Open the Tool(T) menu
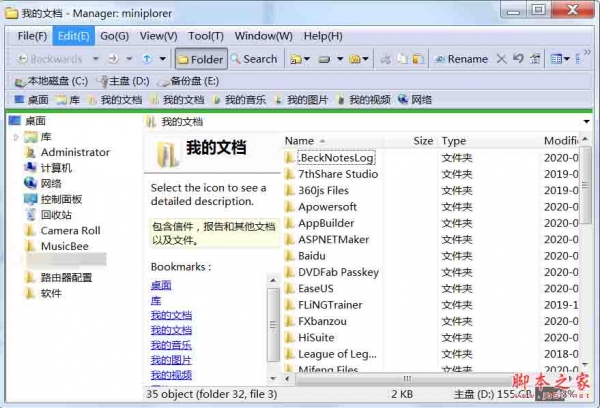Viewport: 600px width, 408px height. (x=205, y=36)
